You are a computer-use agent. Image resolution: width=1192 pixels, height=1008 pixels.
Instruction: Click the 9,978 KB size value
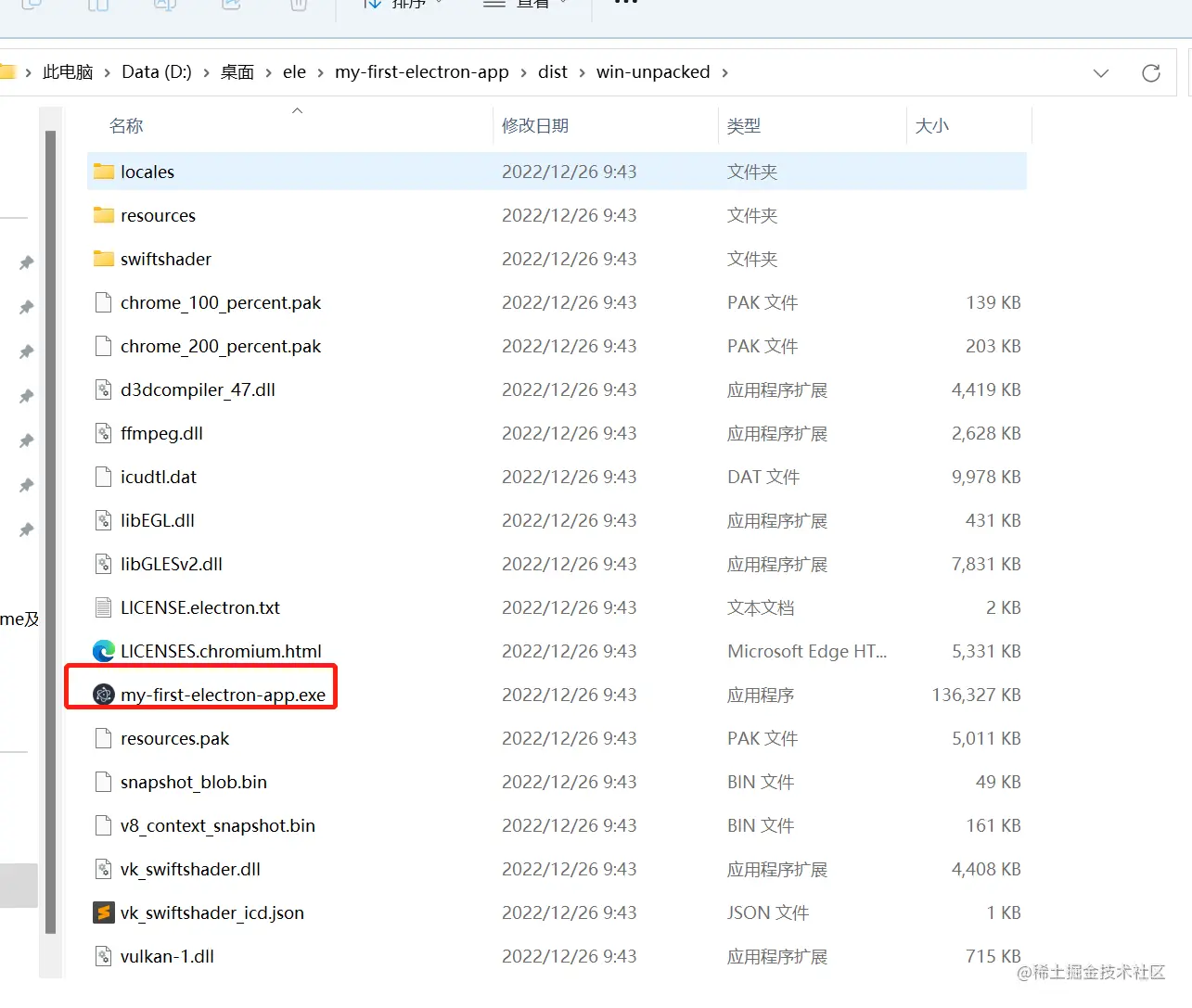point(986,477)
